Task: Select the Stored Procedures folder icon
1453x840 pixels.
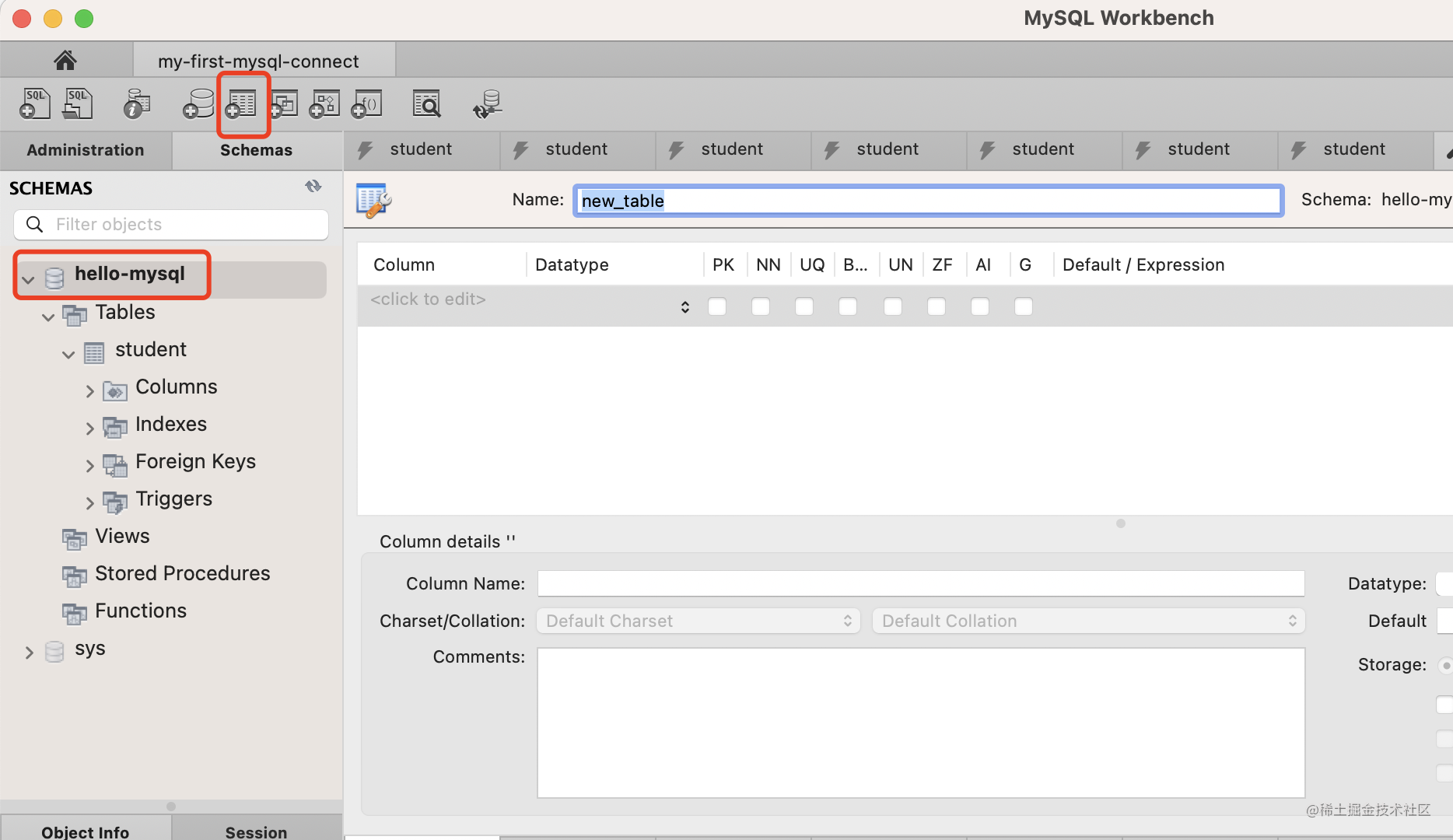Action: click(75, 576)
